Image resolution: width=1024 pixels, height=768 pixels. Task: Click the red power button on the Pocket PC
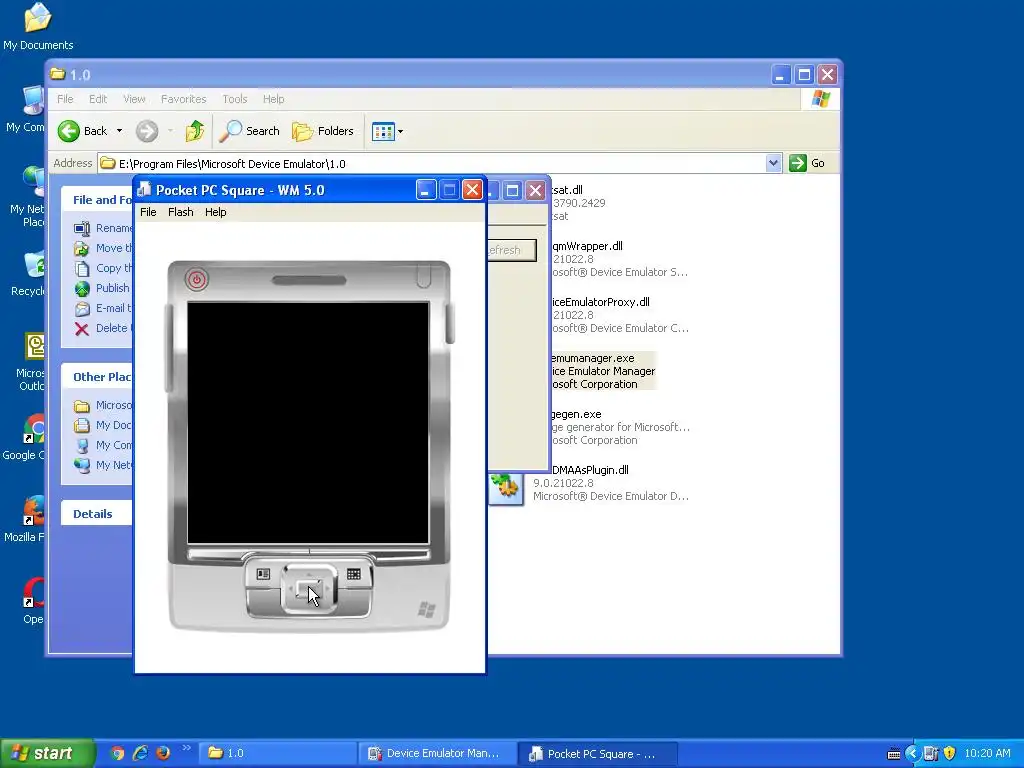click(x=196, y=280)
